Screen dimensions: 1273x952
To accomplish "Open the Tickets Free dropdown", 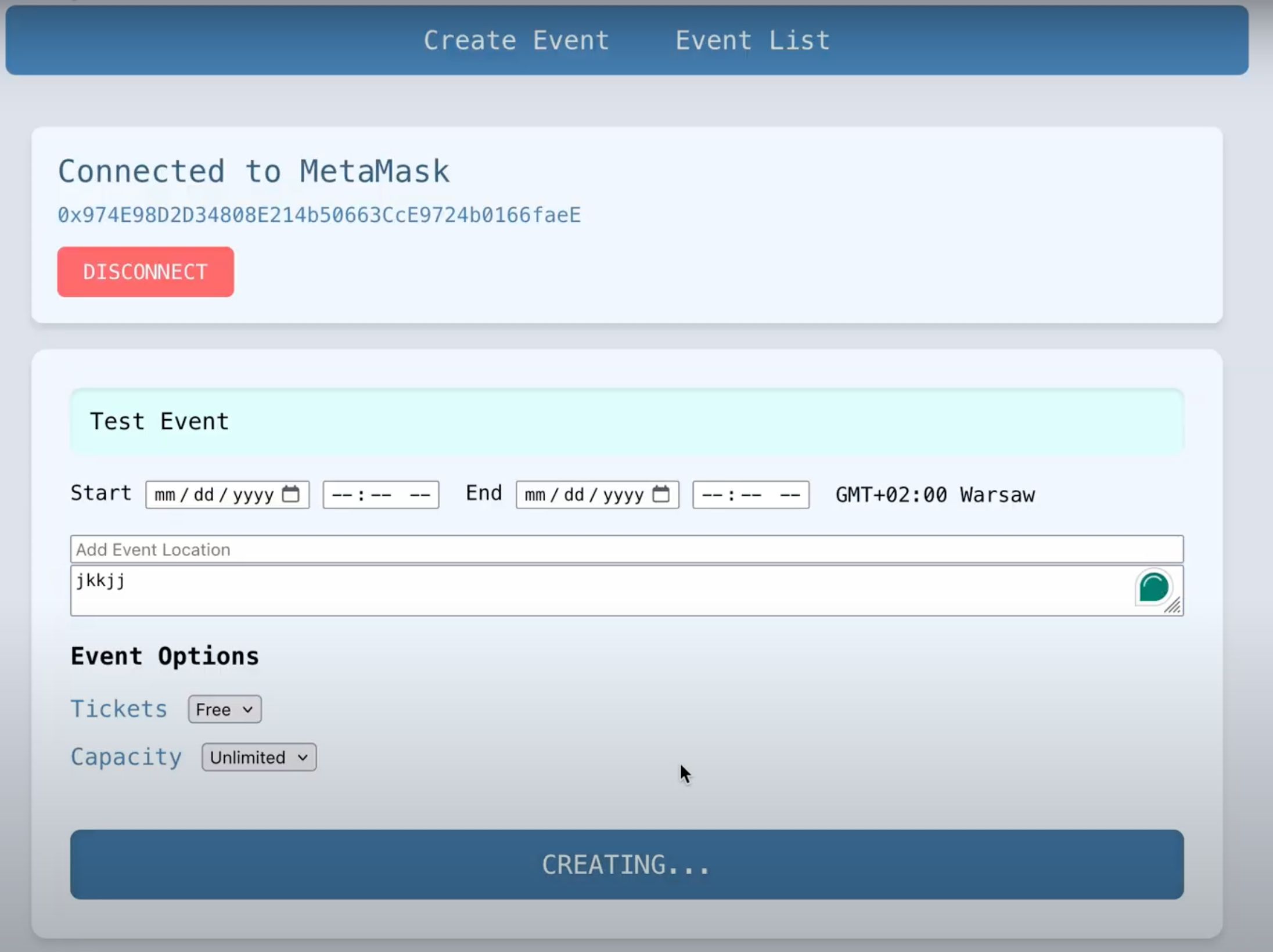I will [225, 709].
